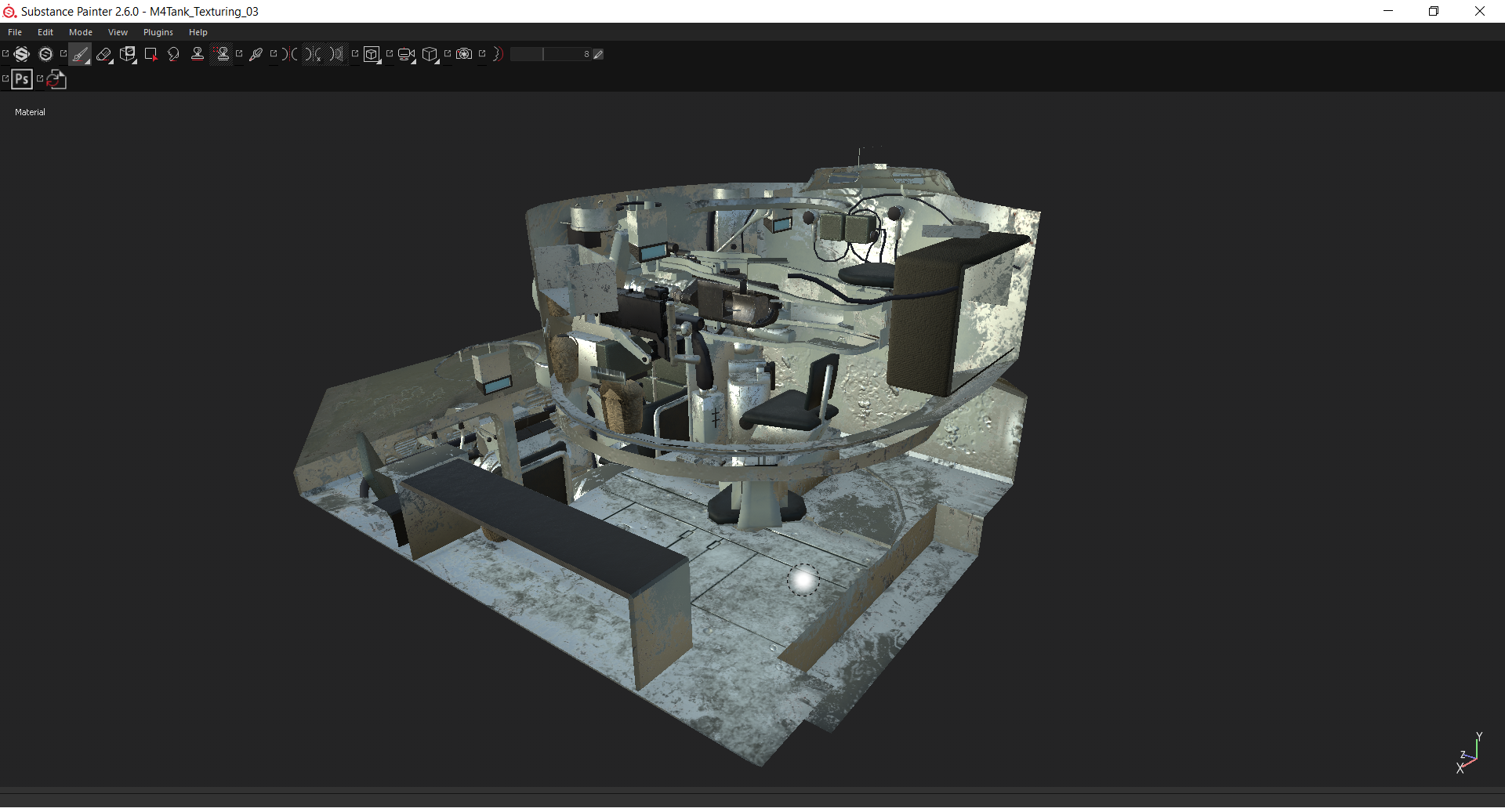Viewport: 1505px width, 812px height.
Task: Open the Plugins menu
Action: pos(158,32)
